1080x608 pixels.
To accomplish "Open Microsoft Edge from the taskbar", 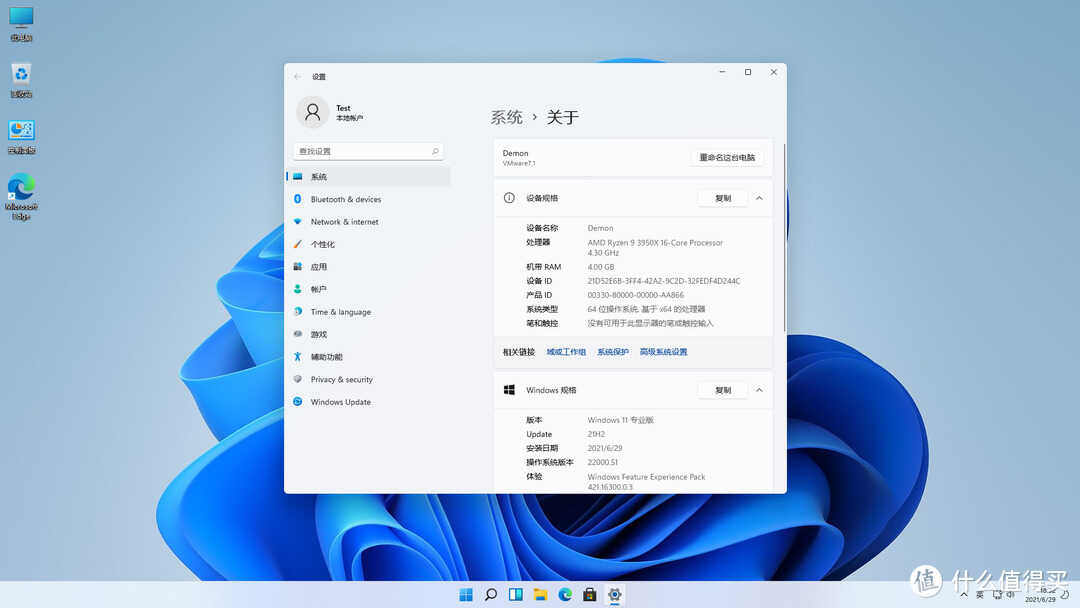I will (x=565, y=594).
